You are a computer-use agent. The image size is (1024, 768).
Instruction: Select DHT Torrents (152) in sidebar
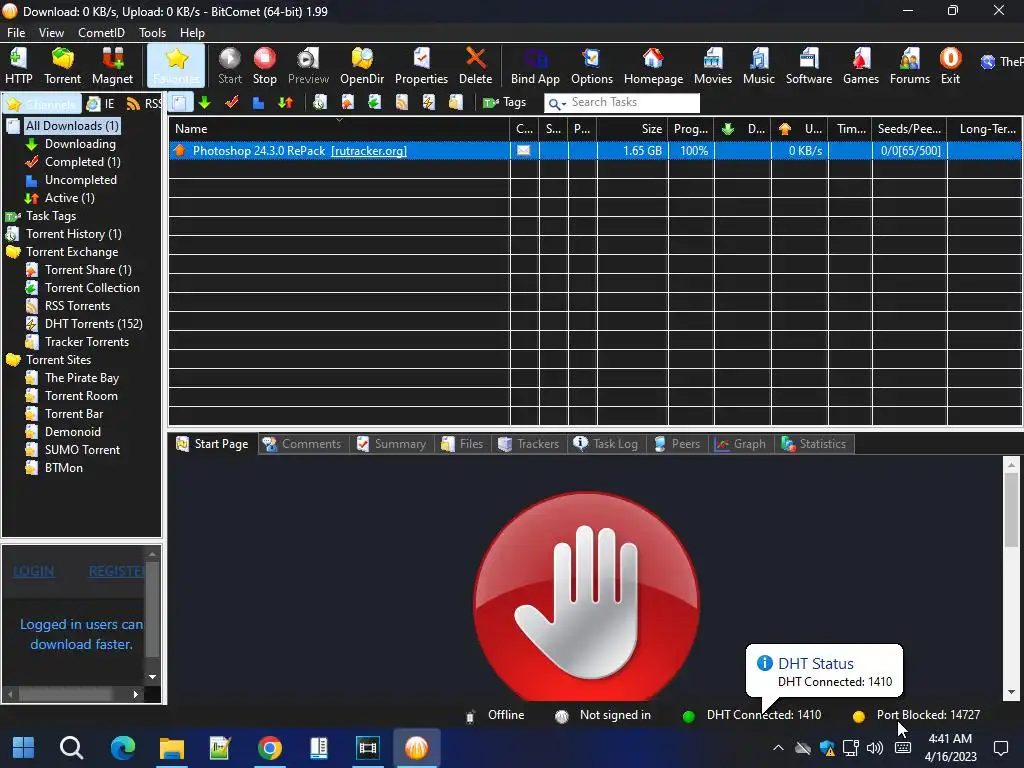click(93, 323)
